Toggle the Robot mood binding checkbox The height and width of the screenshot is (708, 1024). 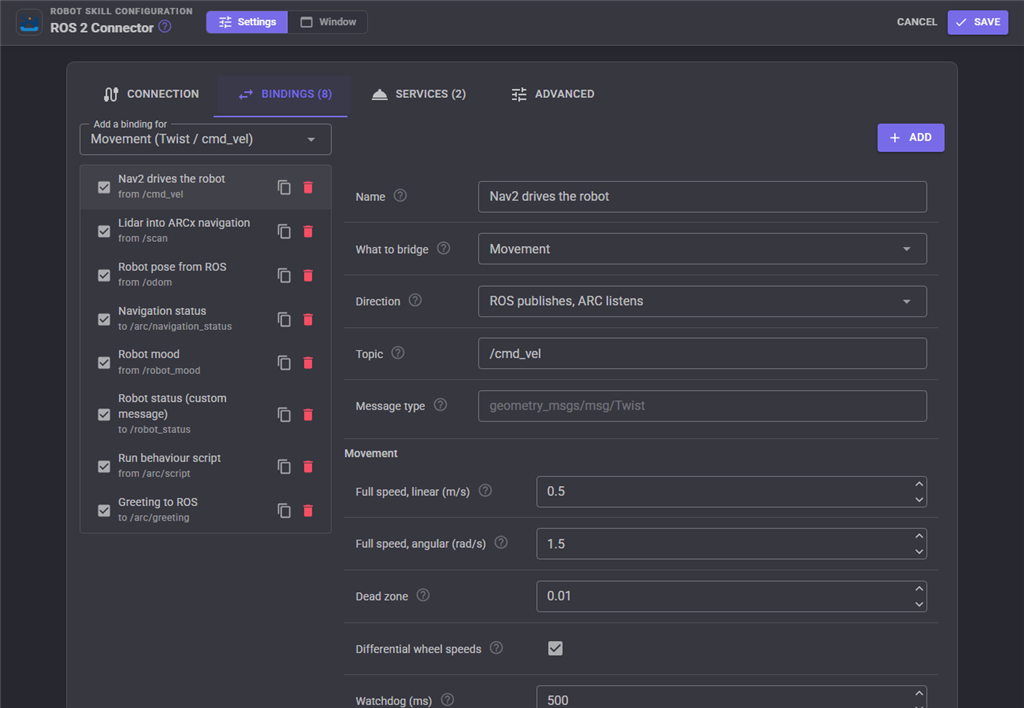tap(104, 362)
